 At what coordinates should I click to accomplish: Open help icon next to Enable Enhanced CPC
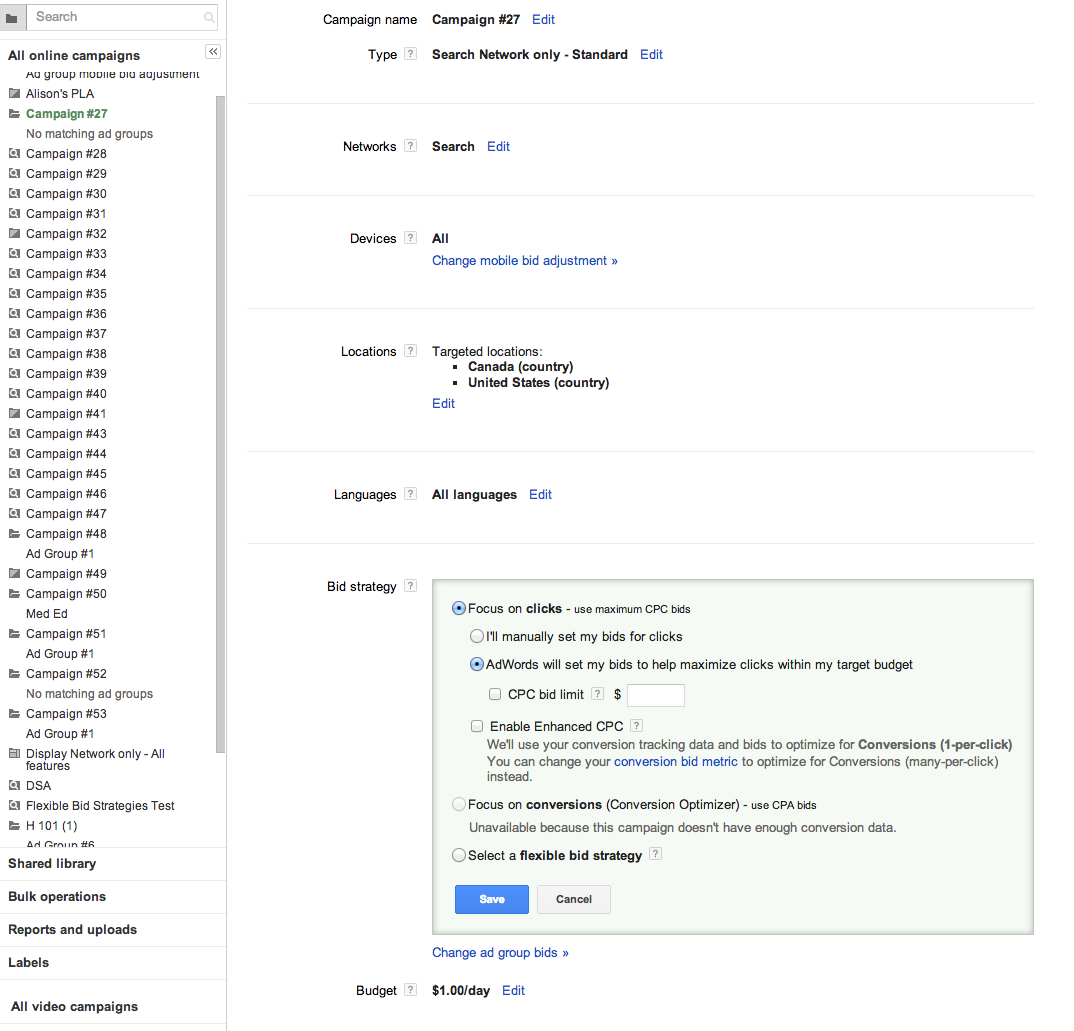click(636, 725)
